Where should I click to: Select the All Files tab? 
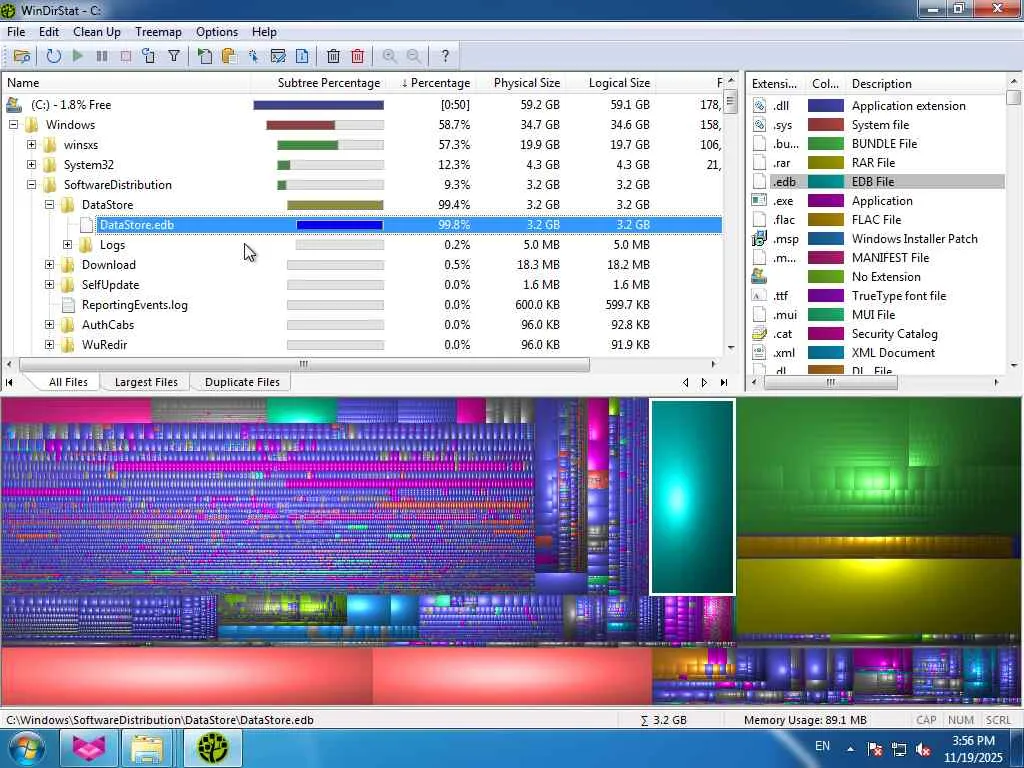click(68, 382)
